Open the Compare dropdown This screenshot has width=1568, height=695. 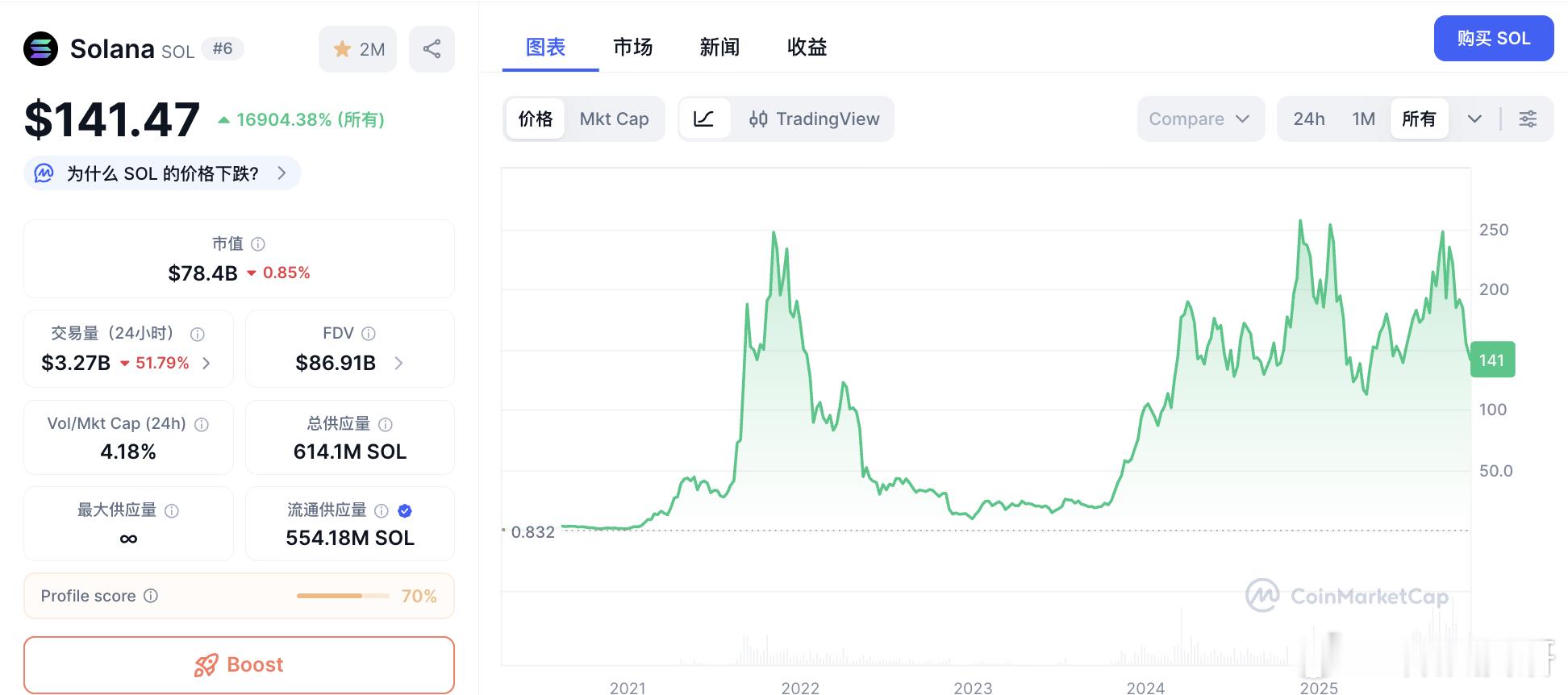[1200, 119]
